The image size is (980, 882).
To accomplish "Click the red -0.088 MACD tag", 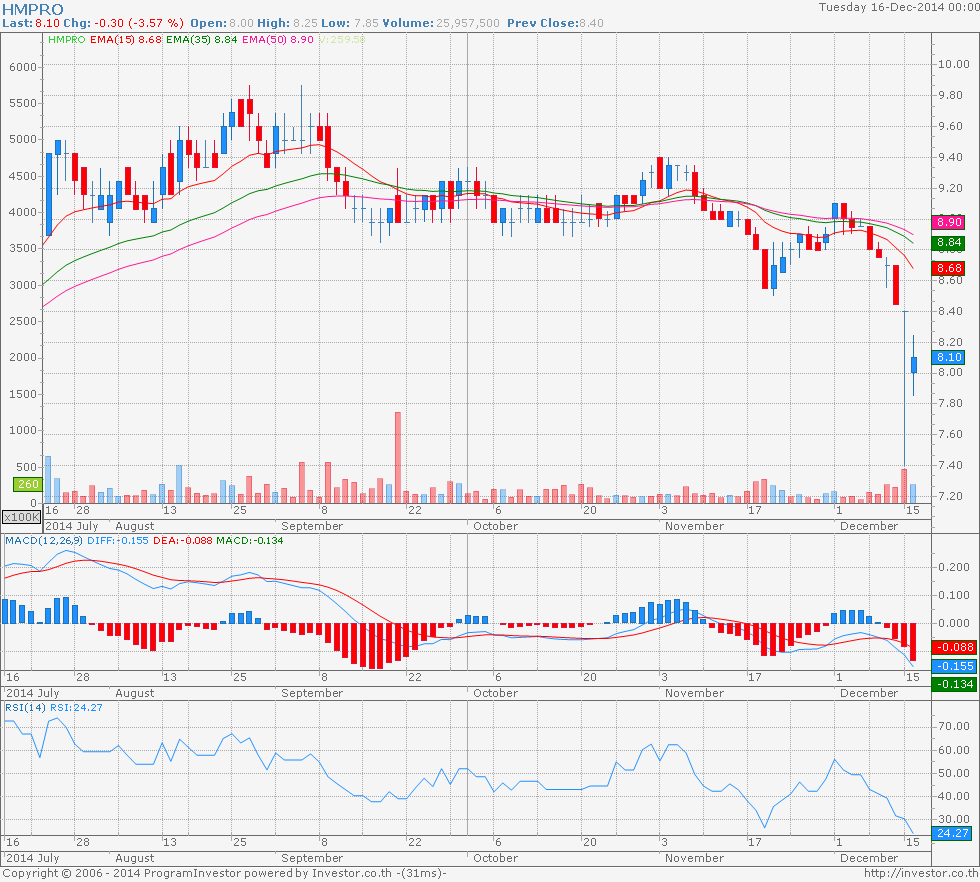I will [953, 647].
